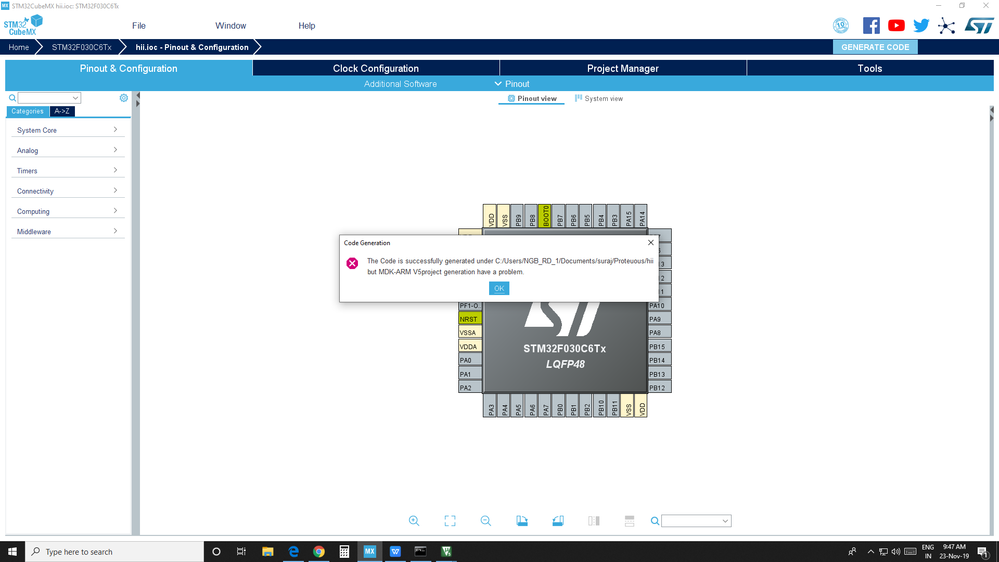Expand the Connectivity category
The image size is (999, 562).
(x=67, y=191)
